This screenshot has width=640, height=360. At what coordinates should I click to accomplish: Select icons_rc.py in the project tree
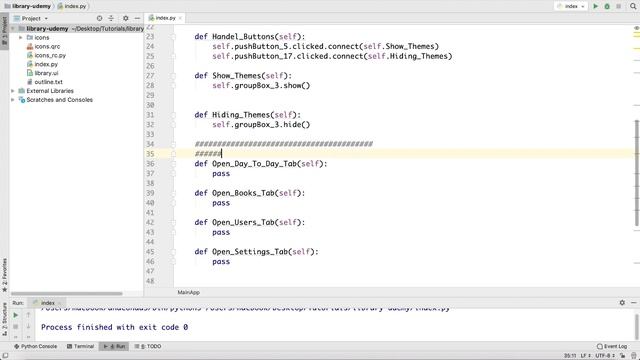pos(46,56)
